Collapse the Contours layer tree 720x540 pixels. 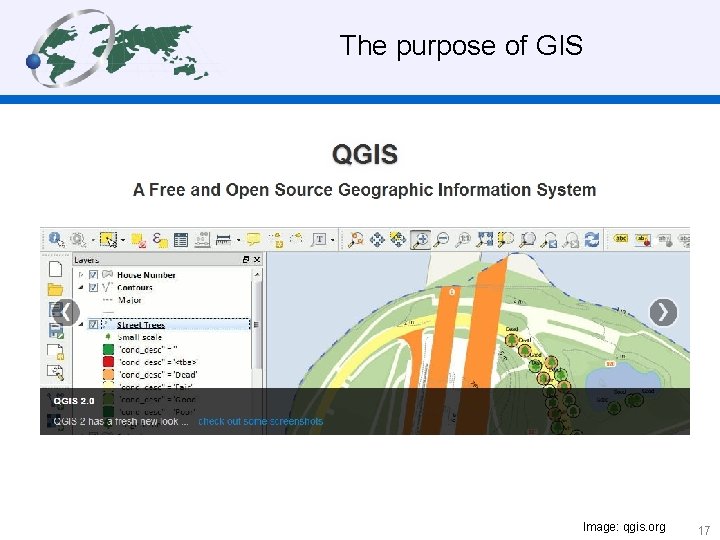coord(81,287)
